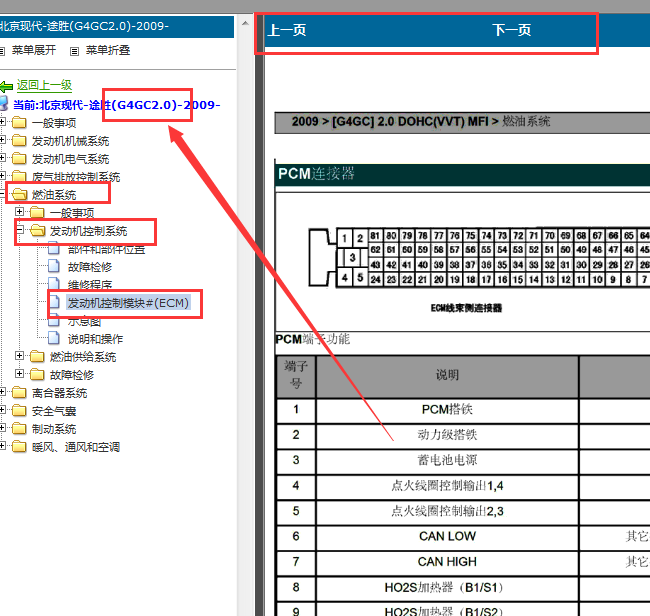The image size is (650, 616).
Task: Expand 故障检修 folder under 燃油系统
Action: coord(19,373)
